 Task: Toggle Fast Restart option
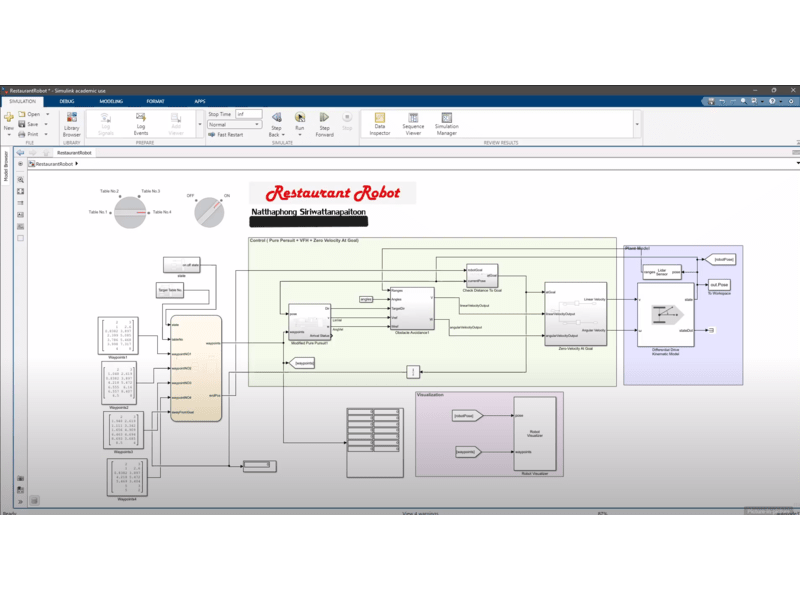[226, 135]
